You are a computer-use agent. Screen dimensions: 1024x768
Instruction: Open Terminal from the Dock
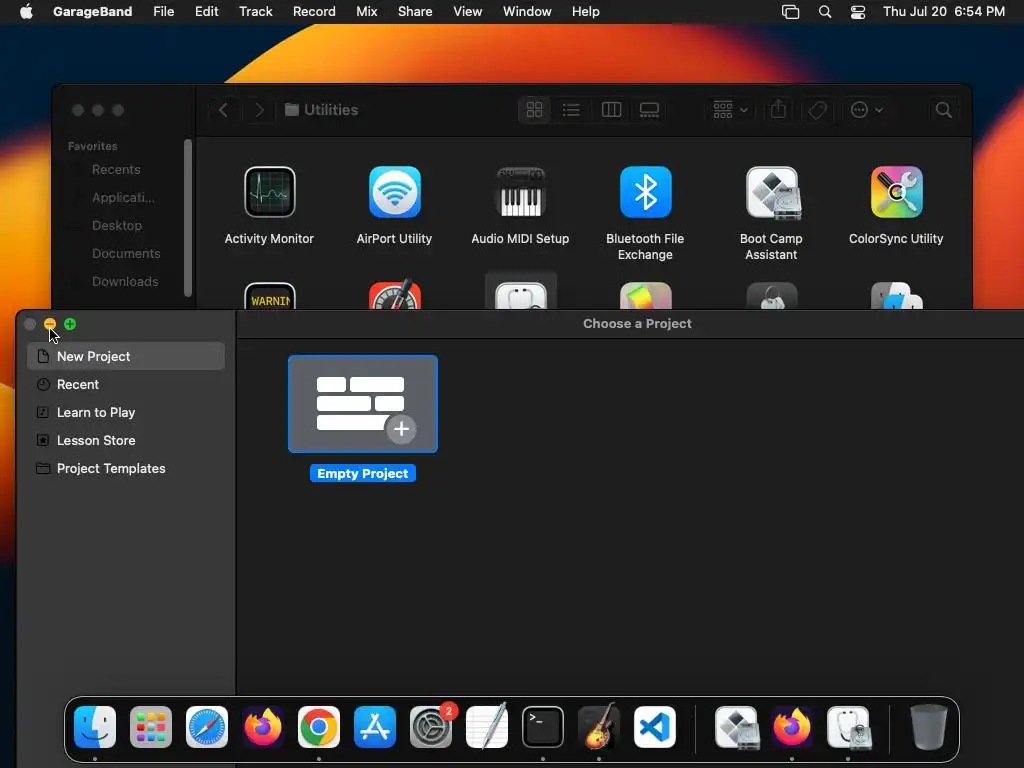[x=543, y=727]
